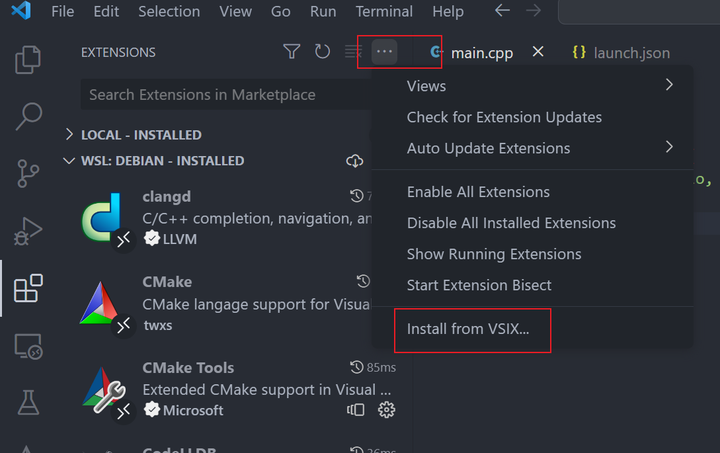Click the install local extensions cloud icon
720x453 pixels.
pos(354,161)
